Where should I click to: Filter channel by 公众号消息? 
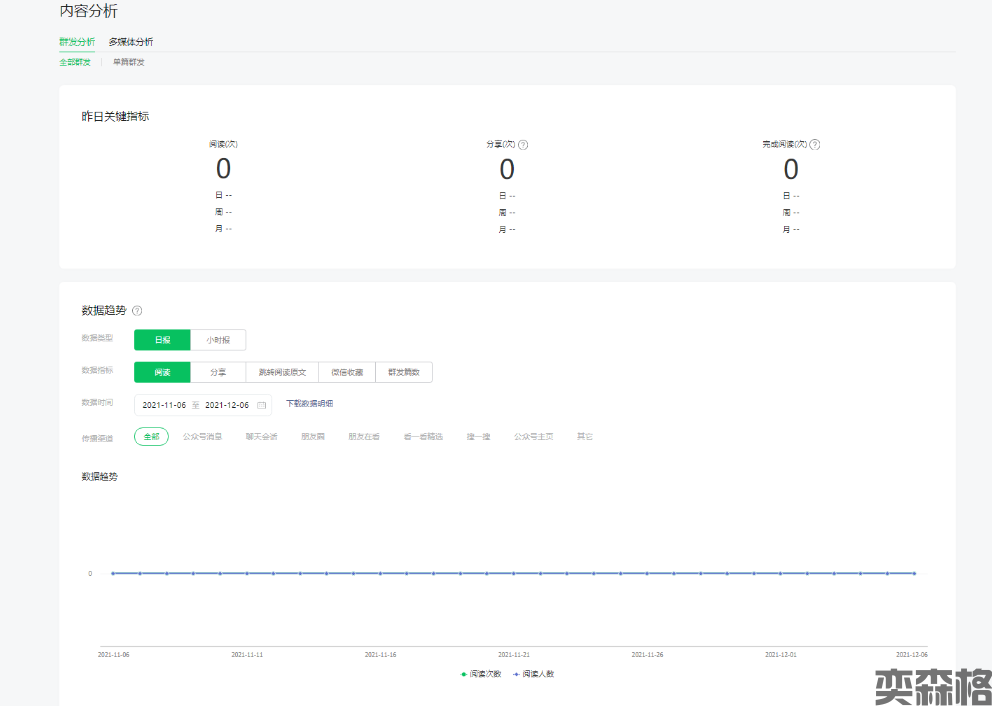coord(202,437)
